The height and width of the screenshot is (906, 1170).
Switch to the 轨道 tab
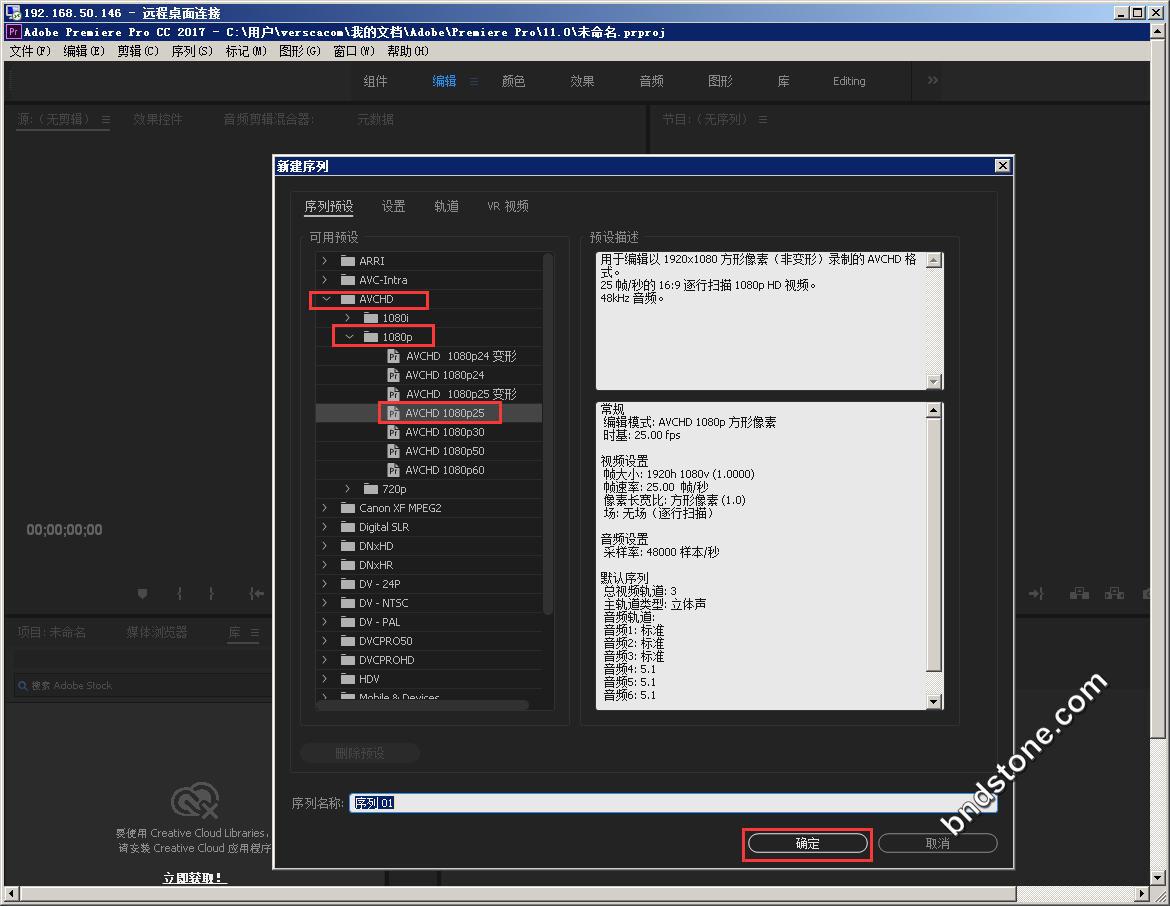point(446,207)
